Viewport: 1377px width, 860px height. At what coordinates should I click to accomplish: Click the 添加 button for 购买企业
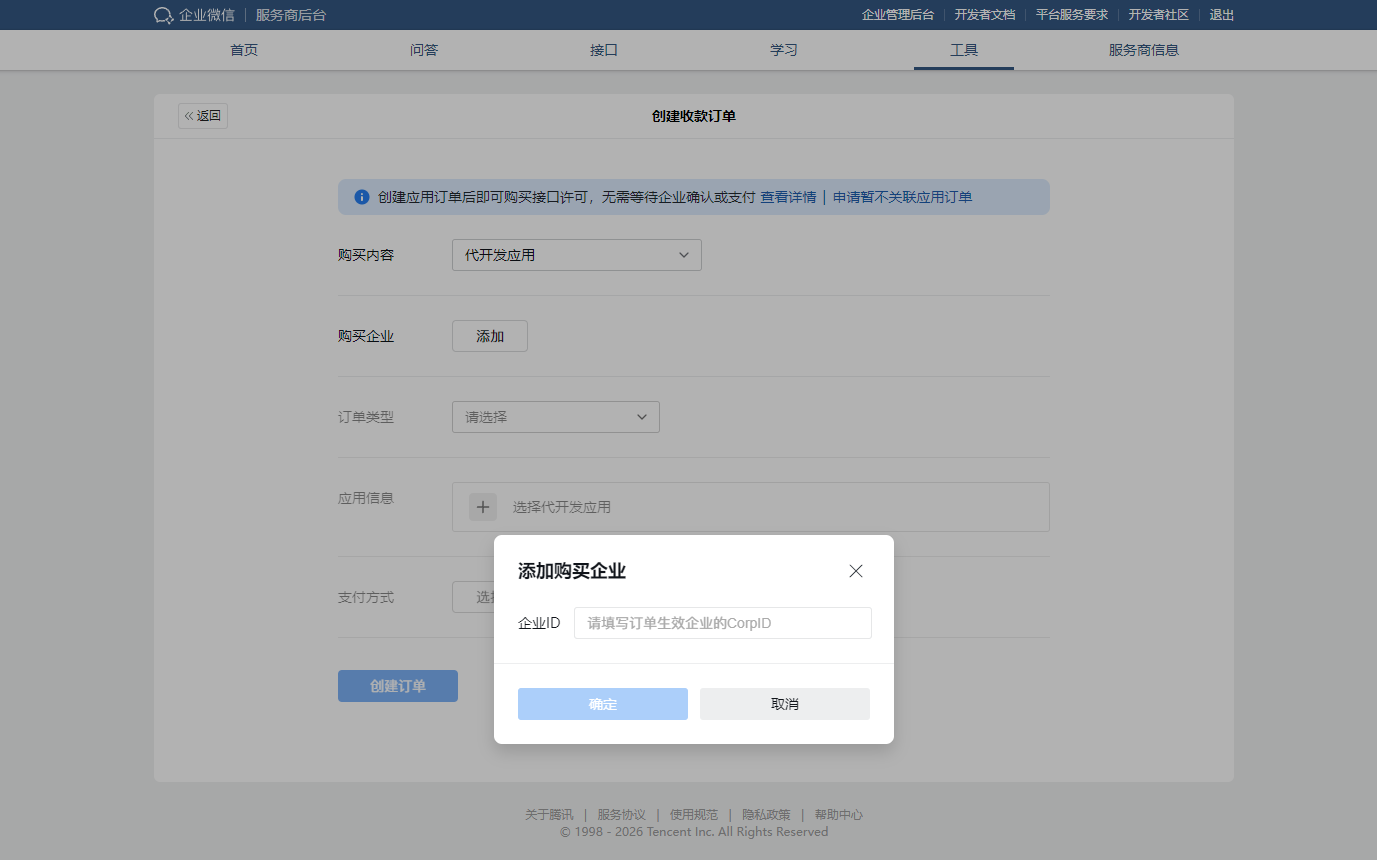(489, 336)
